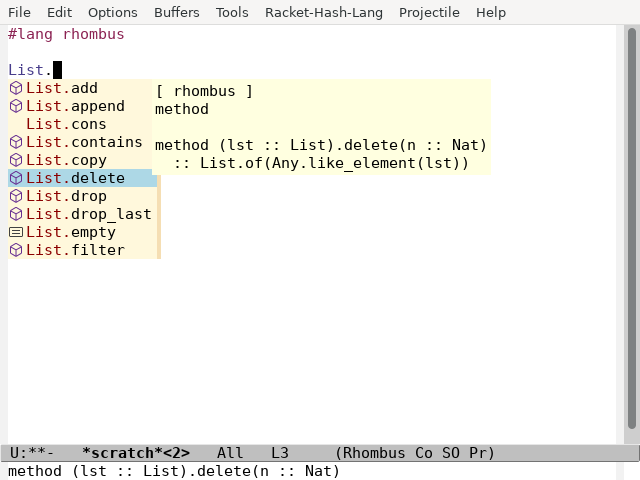Click the cube icon beside List.delete
The image size is (640, 480).
(16, 178)
